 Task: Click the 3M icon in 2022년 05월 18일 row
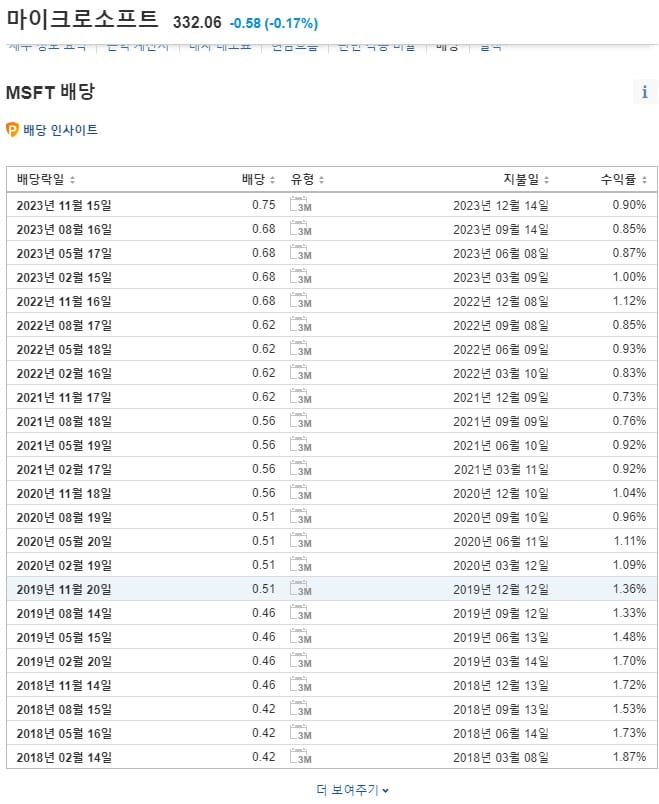point(301,349)
